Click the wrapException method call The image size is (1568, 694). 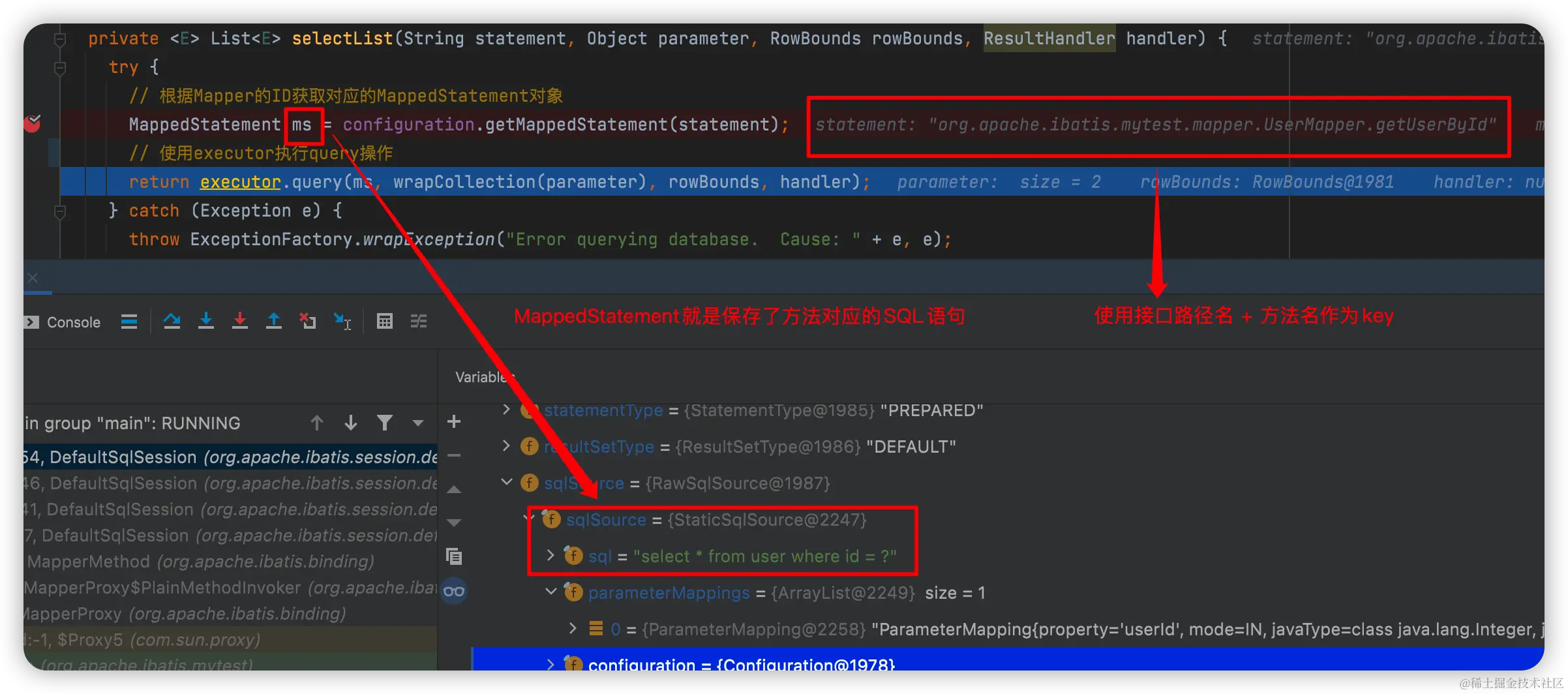click(x=429, y=239)
